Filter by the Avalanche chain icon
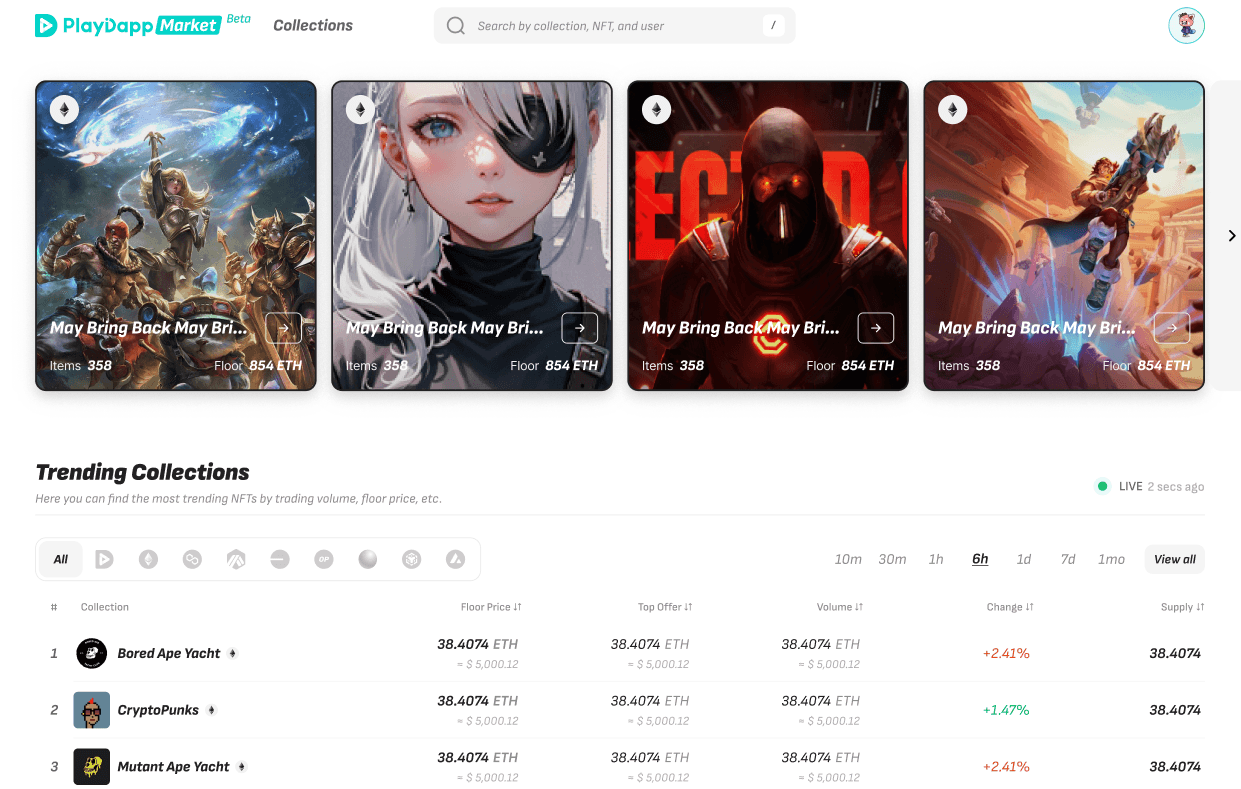The image size is (1241, 789). click(455, 559)
